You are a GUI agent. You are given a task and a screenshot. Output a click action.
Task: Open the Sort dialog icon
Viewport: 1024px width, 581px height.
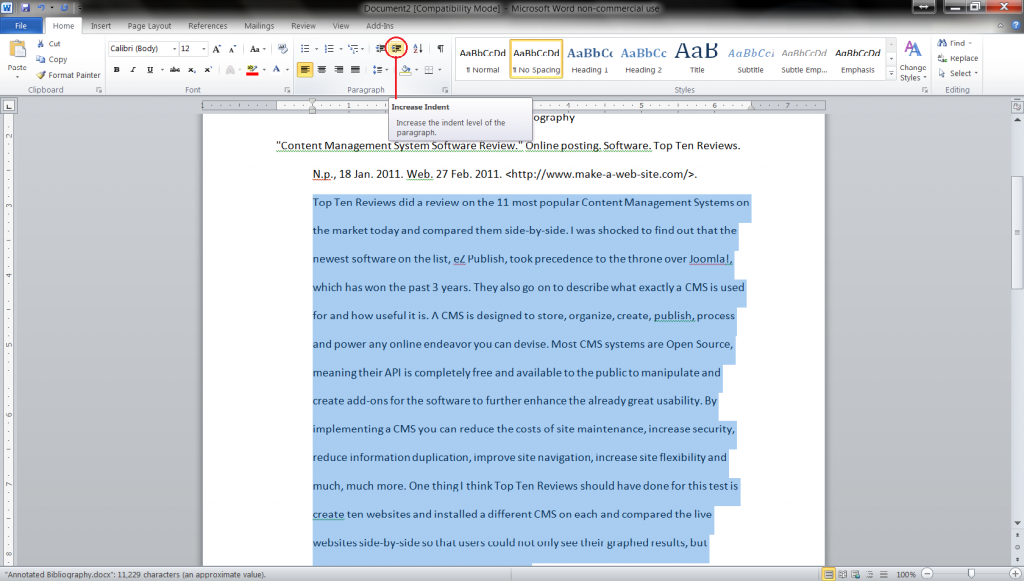click(x=419, y=48)
